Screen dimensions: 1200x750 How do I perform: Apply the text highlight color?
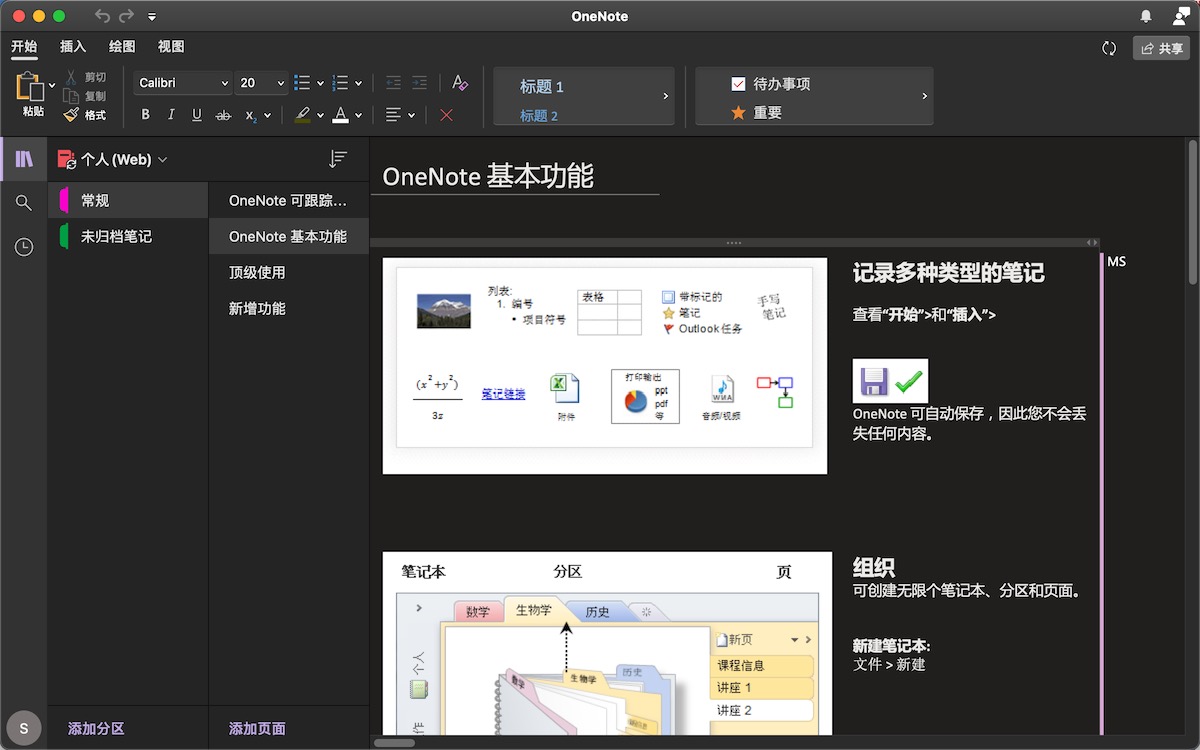(x=303, y=115)
